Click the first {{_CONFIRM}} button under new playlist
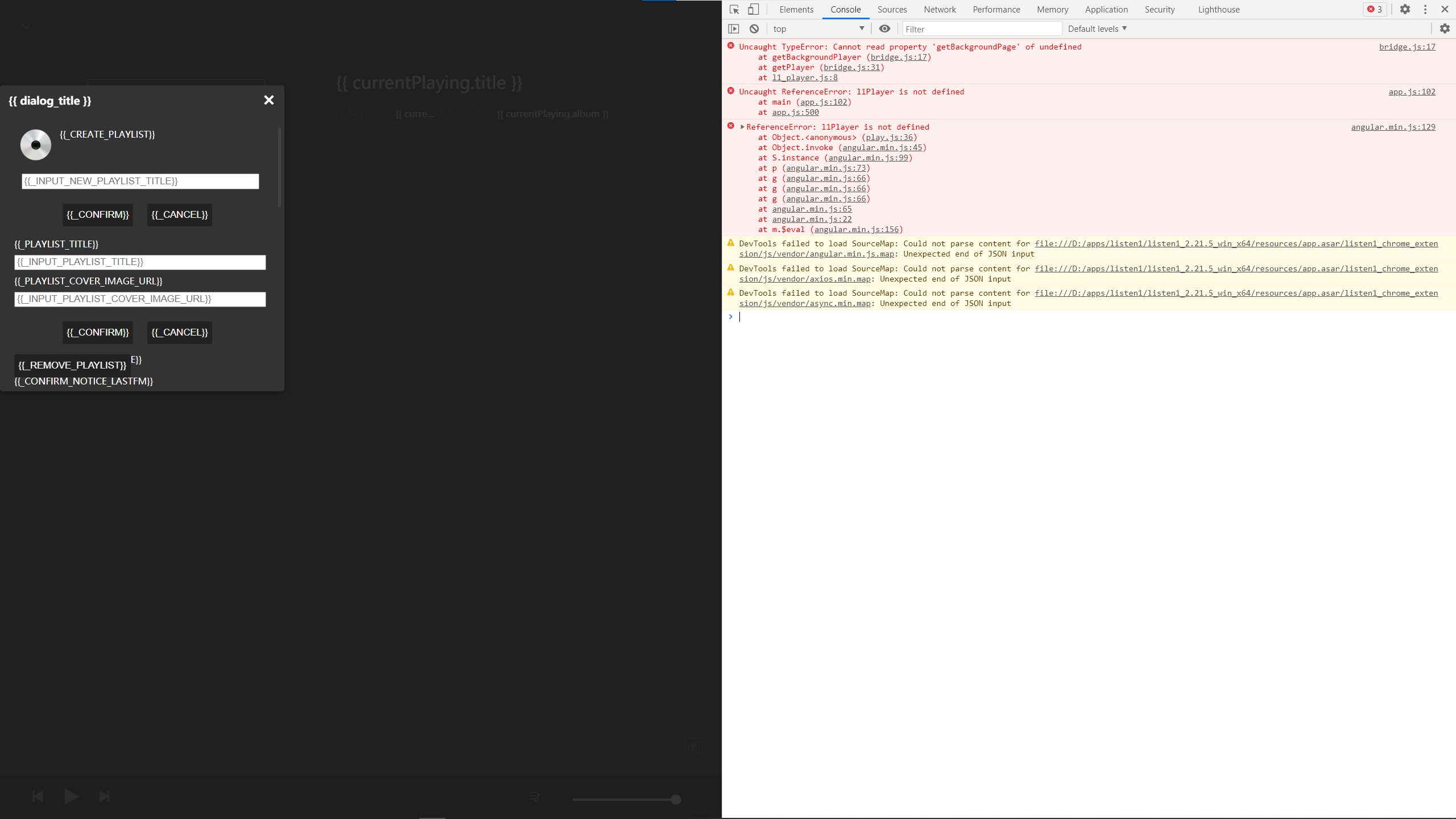 [98, 215]
